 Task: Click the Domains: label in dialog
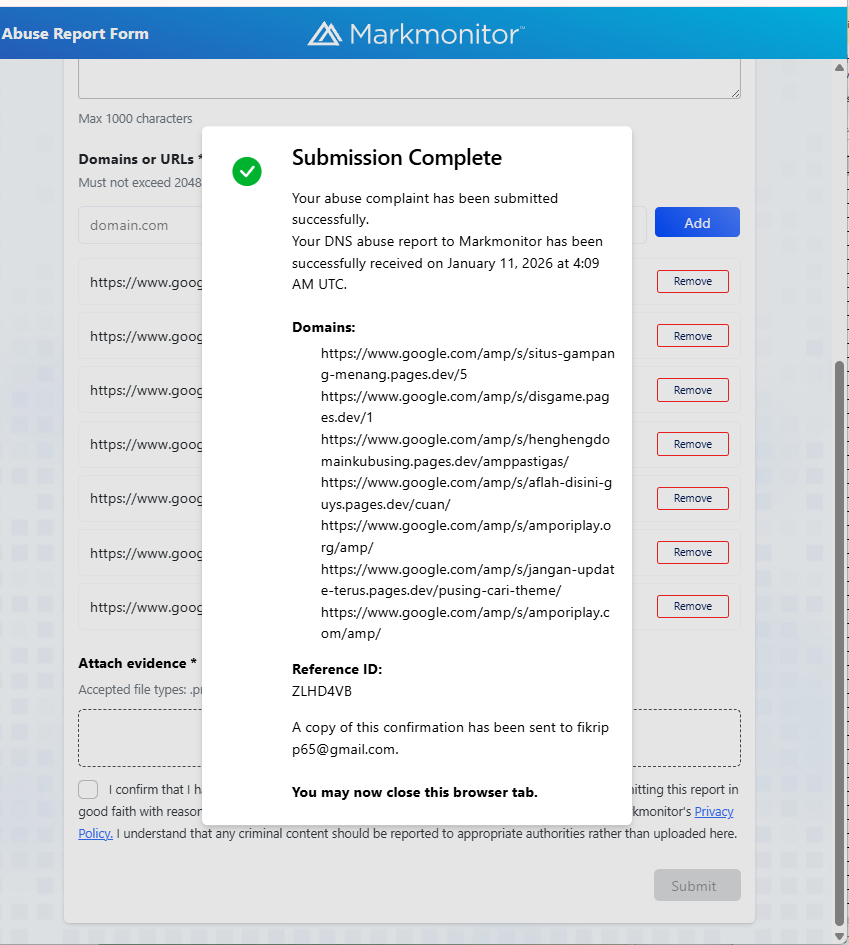coord(324,327)
